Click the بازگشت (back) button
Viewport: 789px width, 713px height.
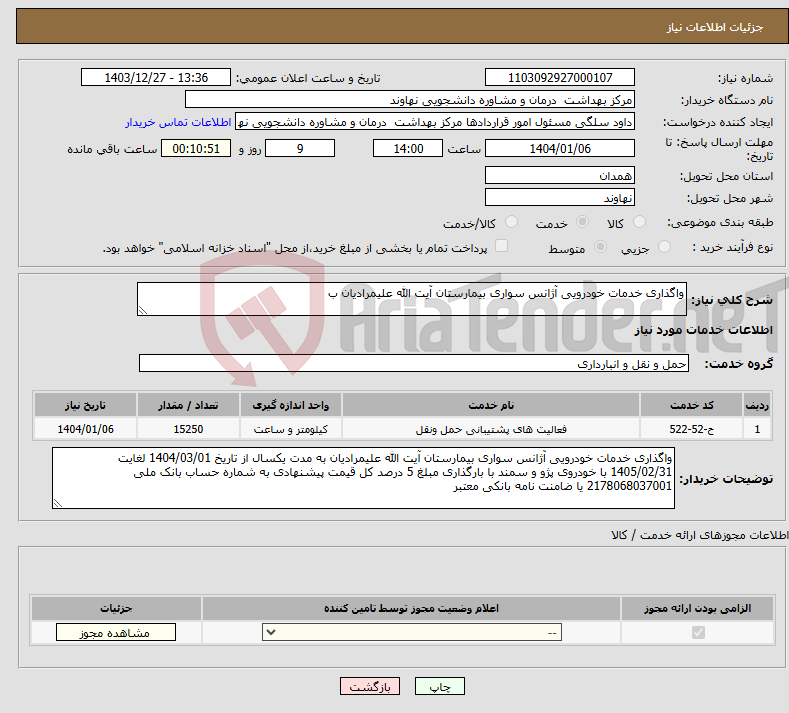tap(370, 686)
